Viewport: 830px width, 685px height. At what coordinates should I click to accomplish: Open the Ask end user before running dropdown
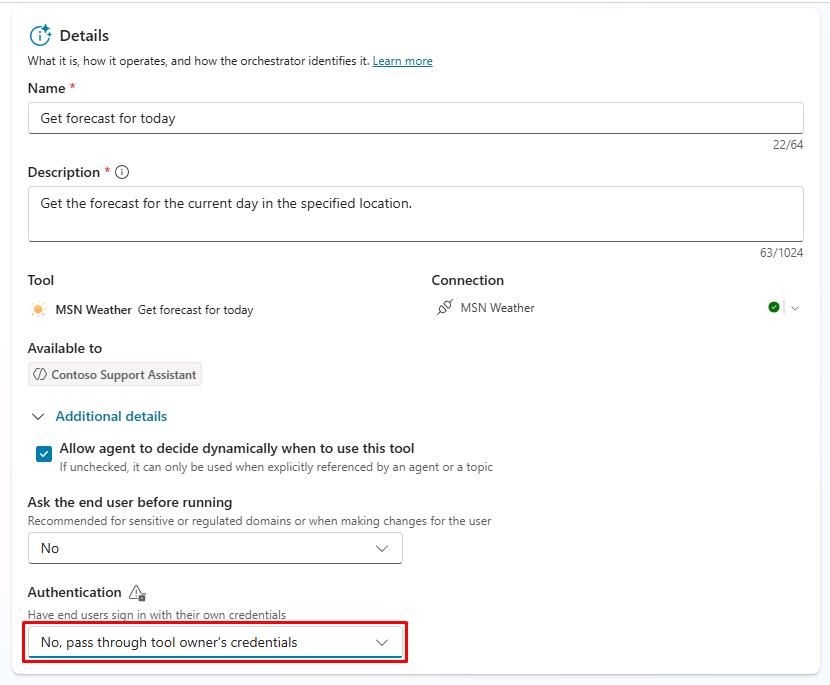pyautogui.click(x=215, y=548)
